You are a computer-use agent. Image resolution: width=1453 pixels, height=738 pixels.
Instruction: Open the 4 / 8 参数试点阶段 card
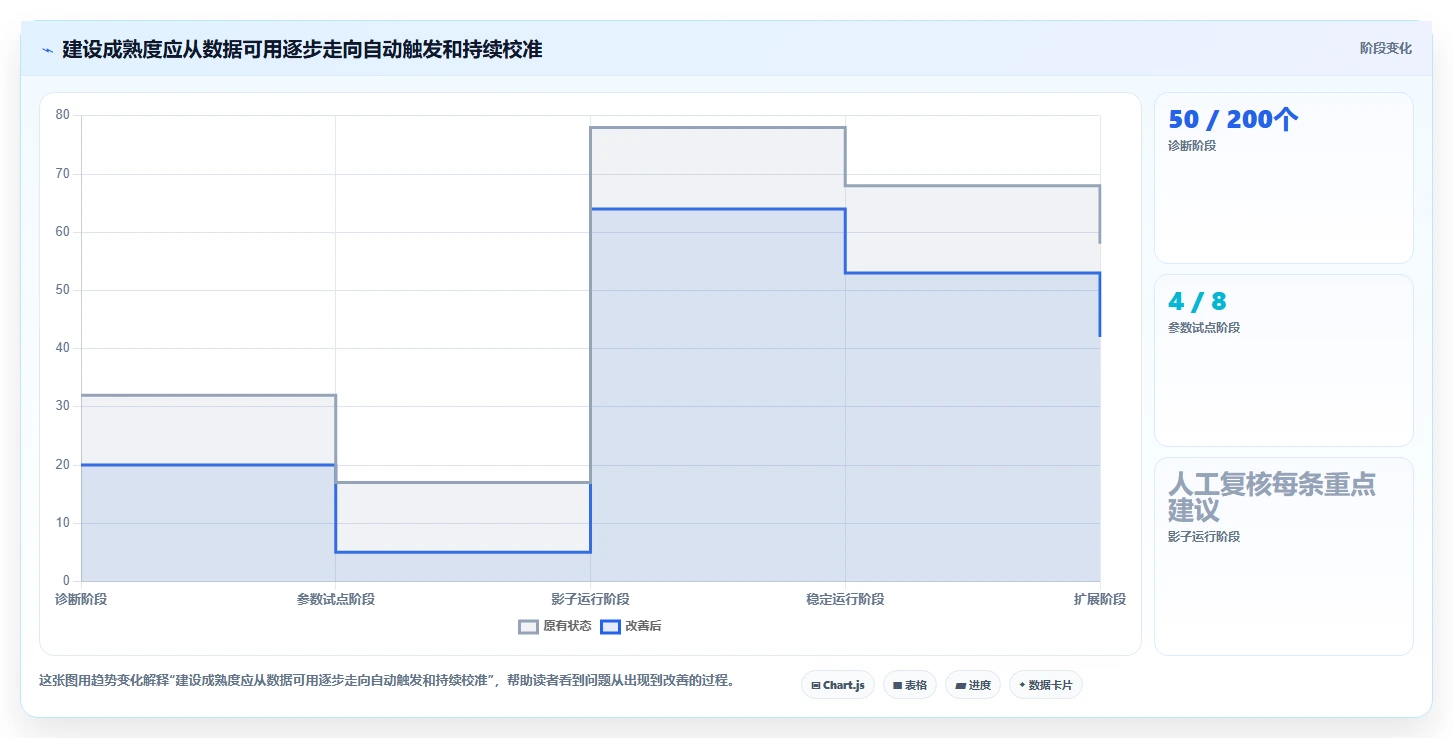[1284, 360]
